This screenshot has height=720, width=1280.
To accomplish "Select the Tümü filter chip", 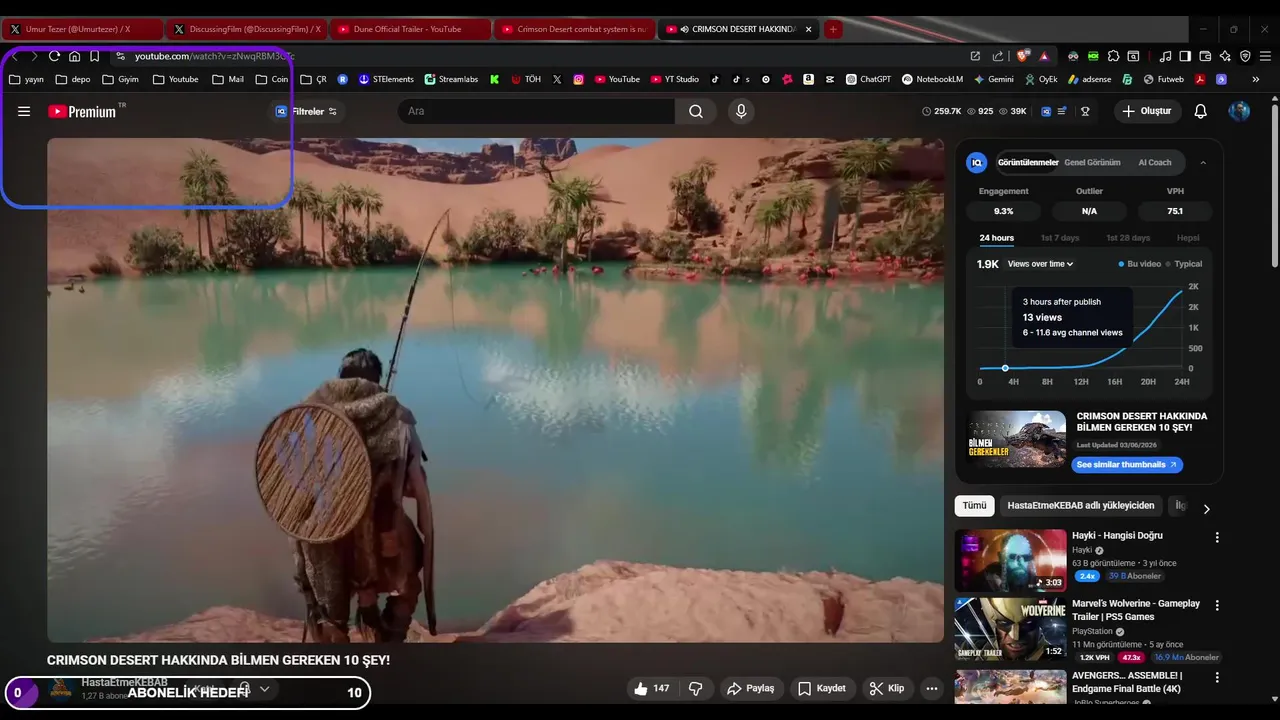I will coord(974,506).
